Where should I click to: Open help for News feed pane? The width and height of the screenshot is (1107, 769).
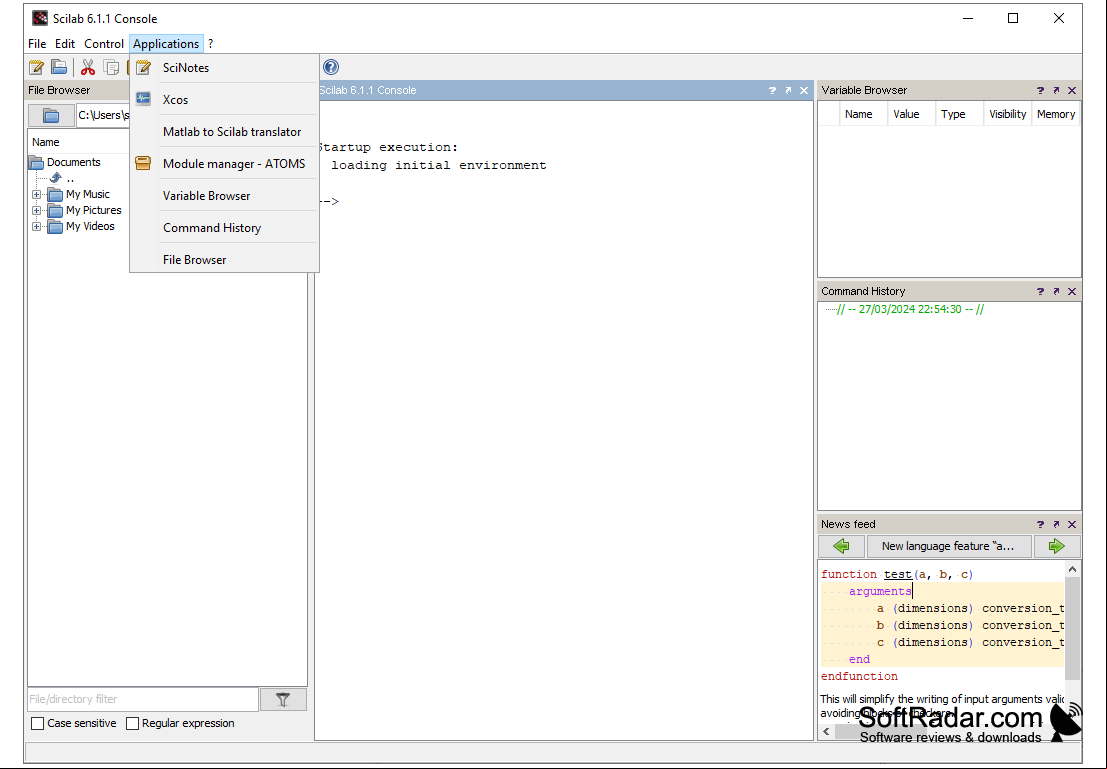[x=1040, y=525]
